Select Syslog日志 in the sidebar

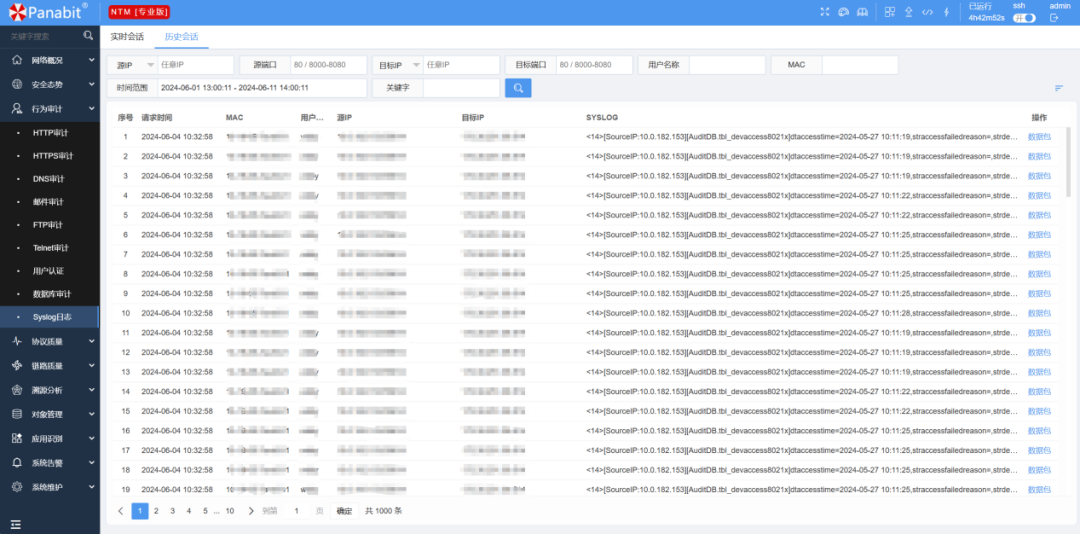50,318
